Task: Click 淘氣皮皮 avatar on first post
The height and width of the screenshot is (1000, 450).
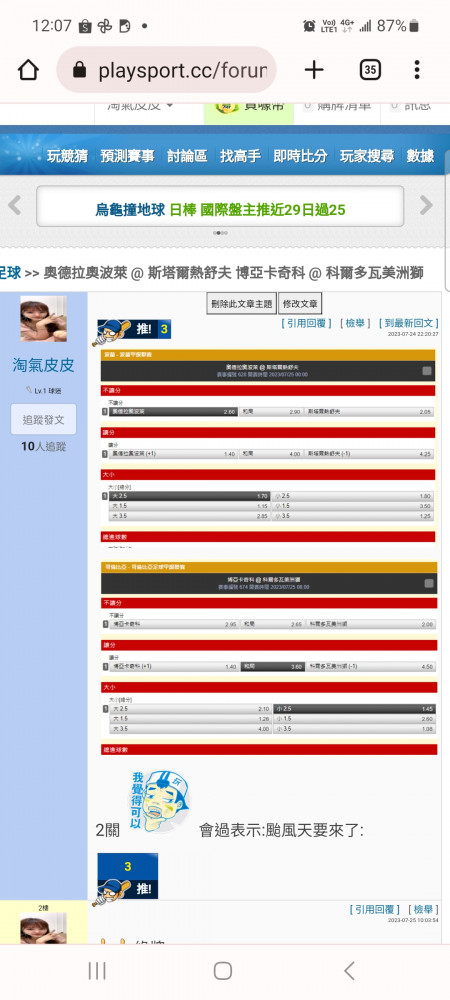Action: click(43, 318)
